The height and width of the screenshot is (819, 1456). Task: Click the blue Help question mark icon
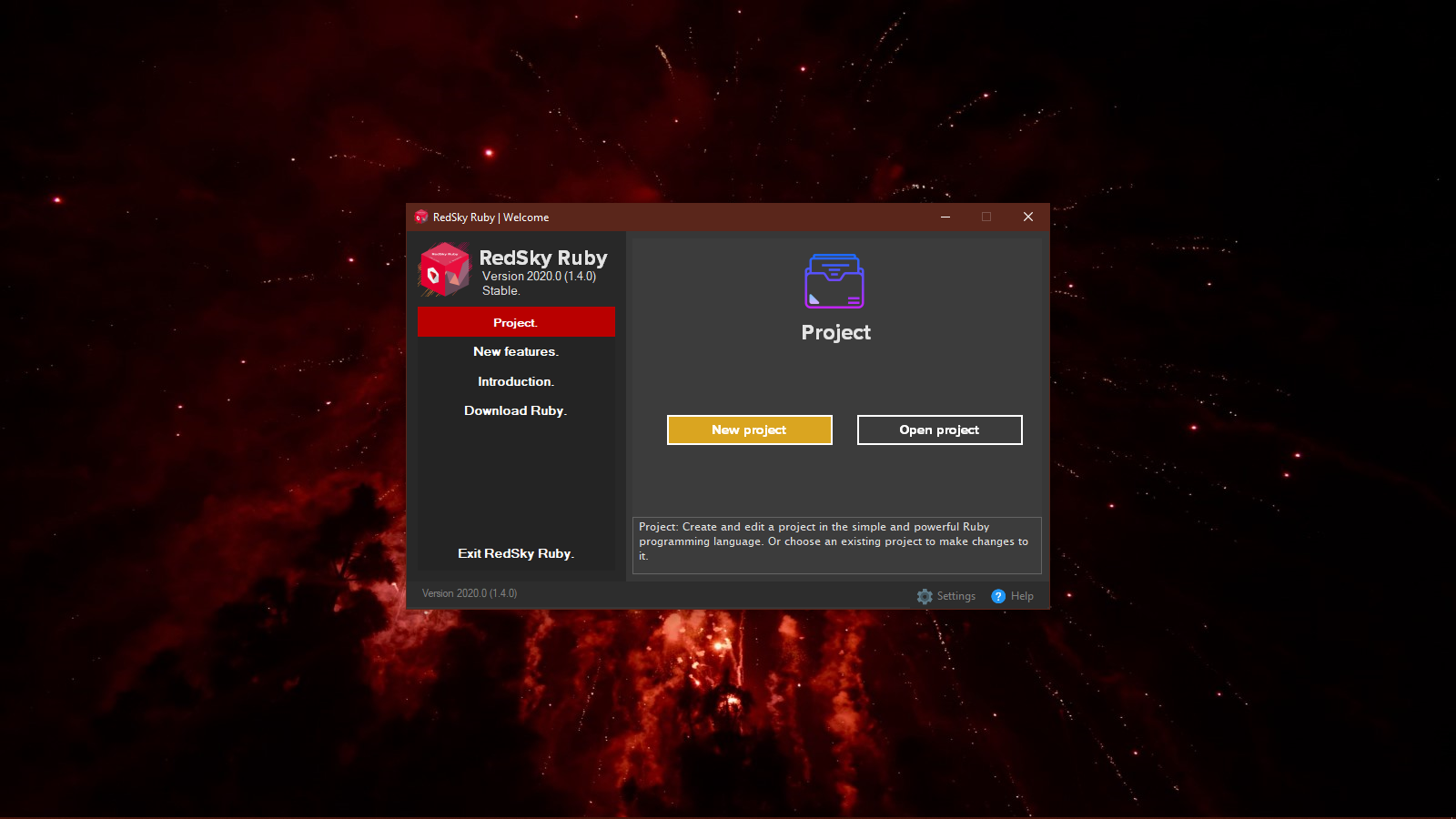pos(998,596)
